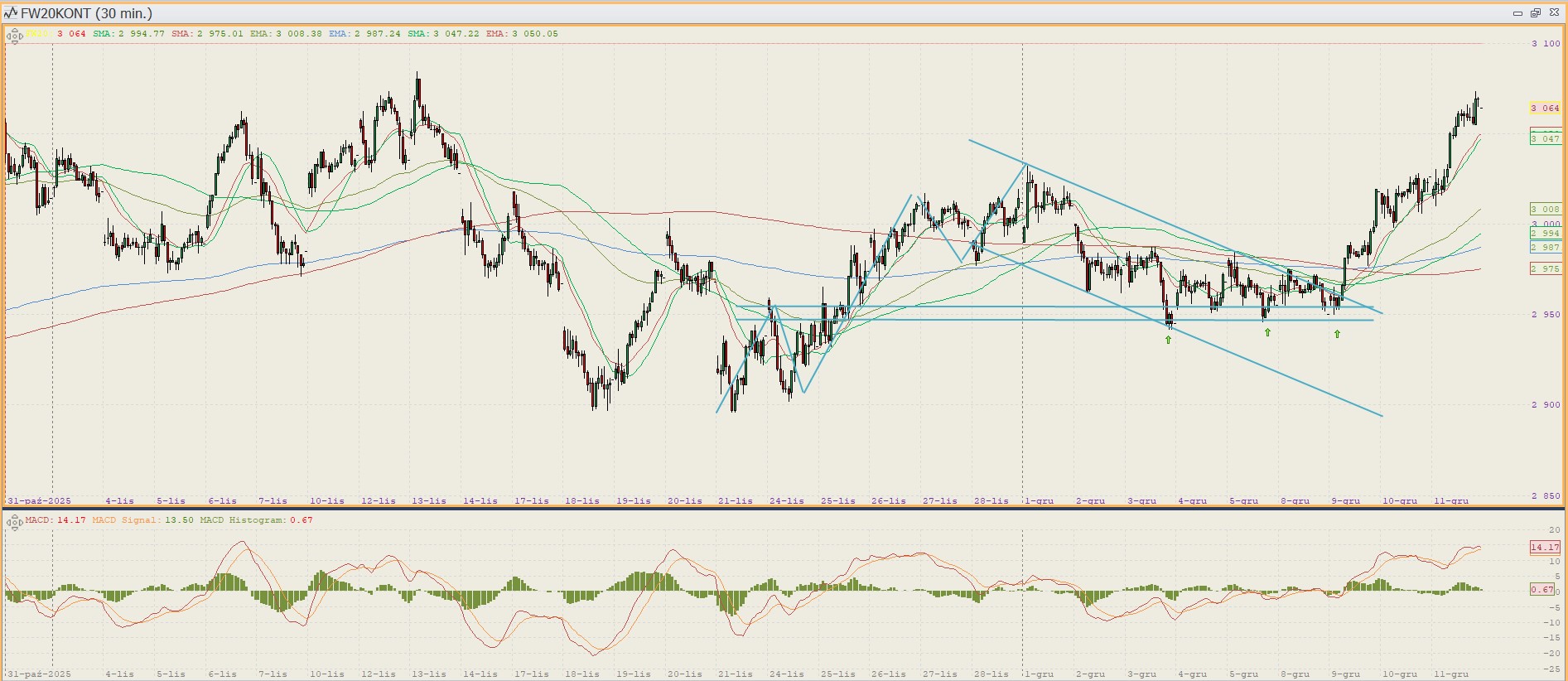Screen dimensions: 1568x681
Task: Click the pan control in the price chart
Action: click(14, 36)
